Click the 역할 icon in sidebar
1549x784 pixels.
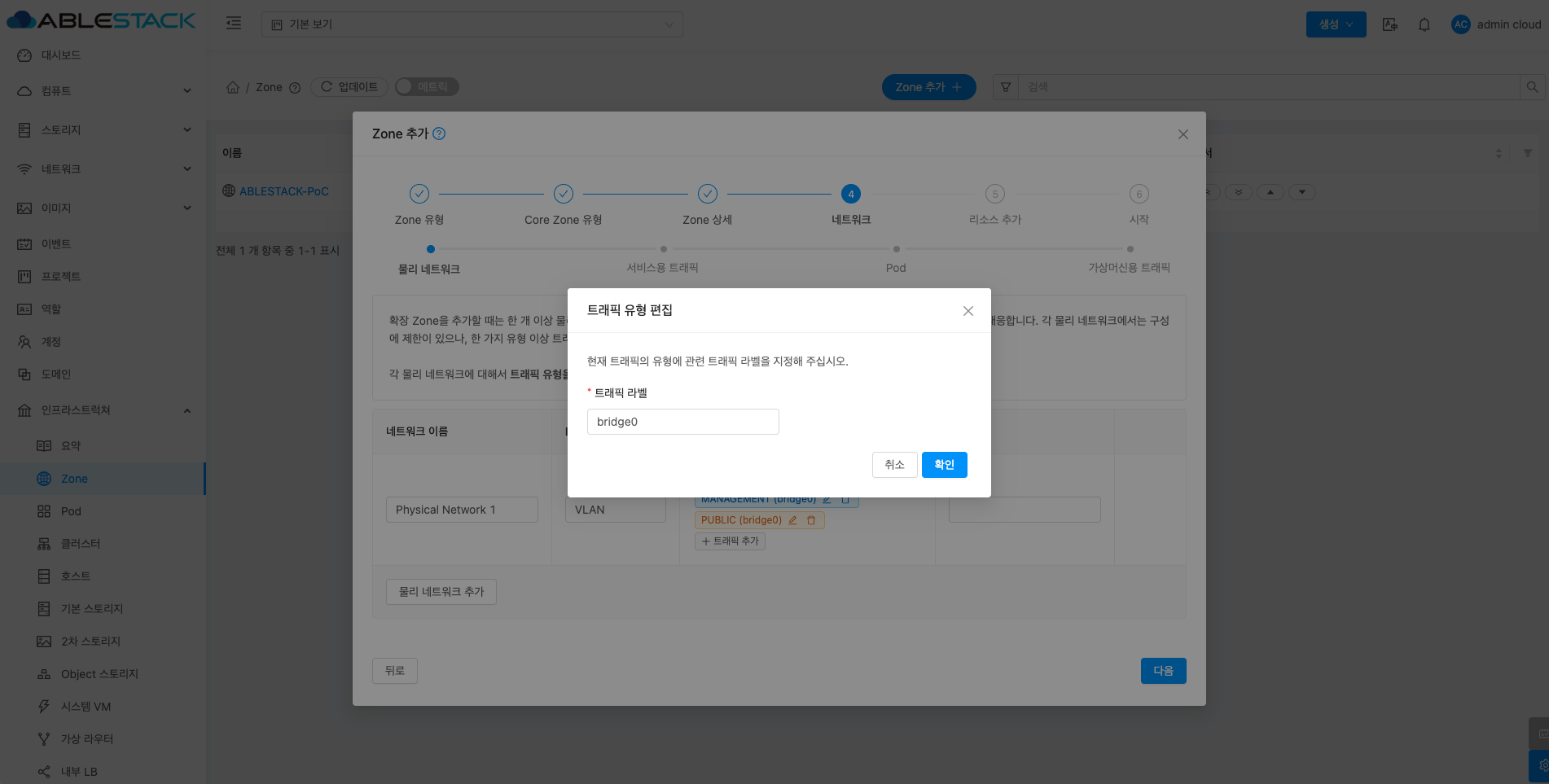point(24,309)
